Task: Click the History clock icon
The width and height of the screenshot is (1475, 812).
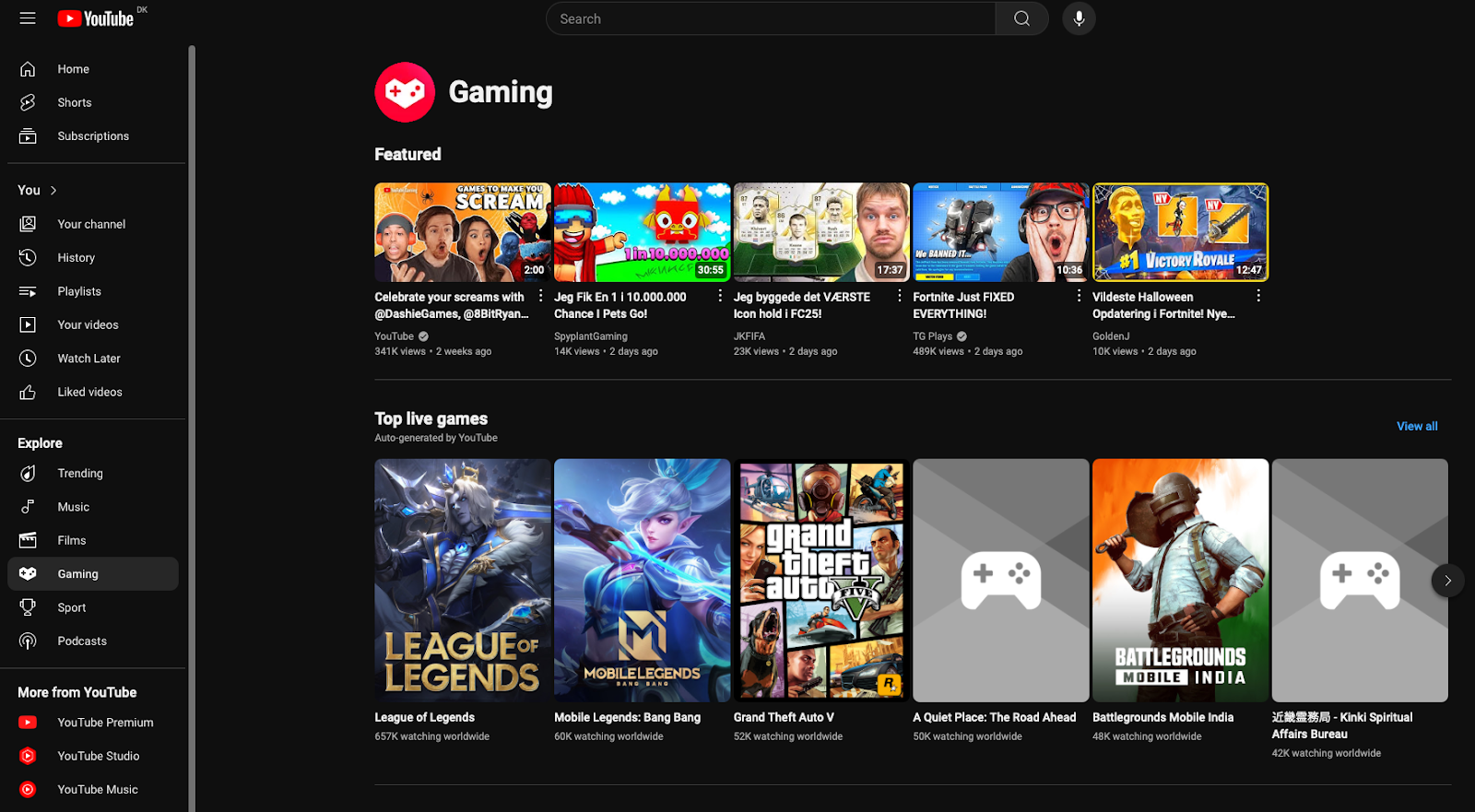Action: (28, 258)
